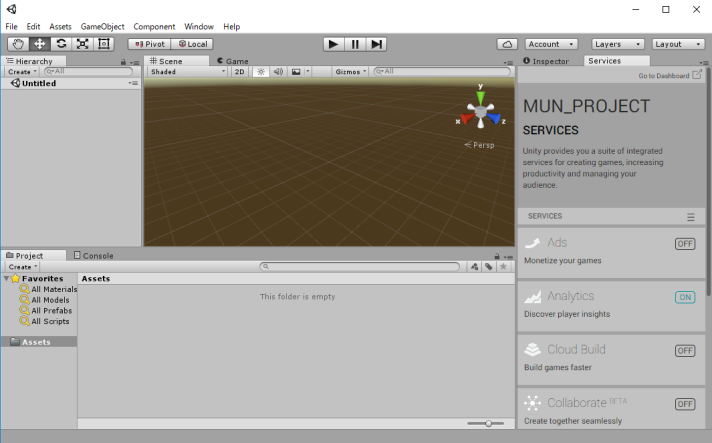Click the Hierarchy panel lock icon
Image resolution: width=712 pixels, height=443 pixels.
[123, 62]
